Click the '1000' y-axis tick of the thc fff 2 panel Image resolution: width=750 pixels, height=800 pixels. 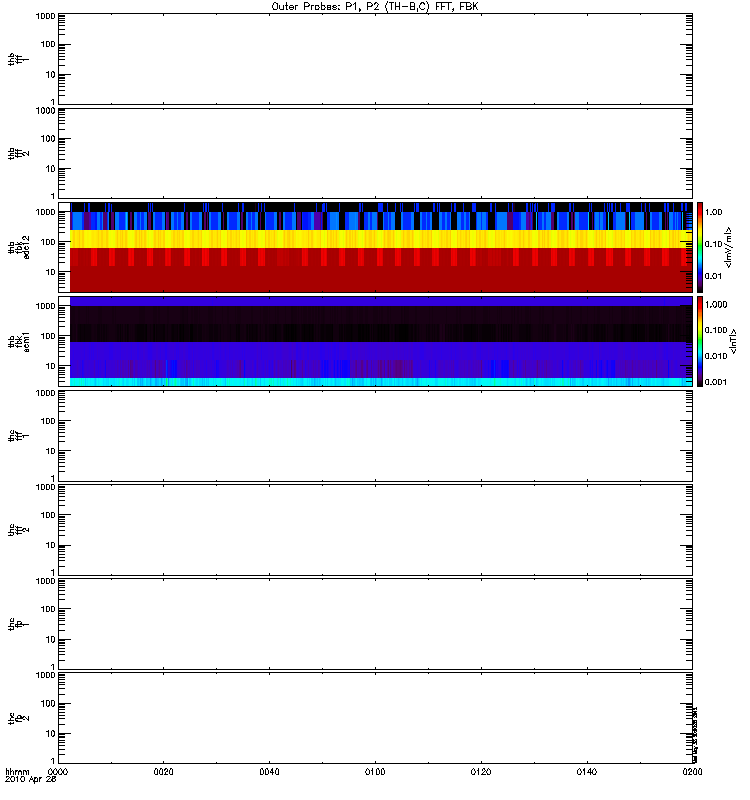[x=45, y=487]
